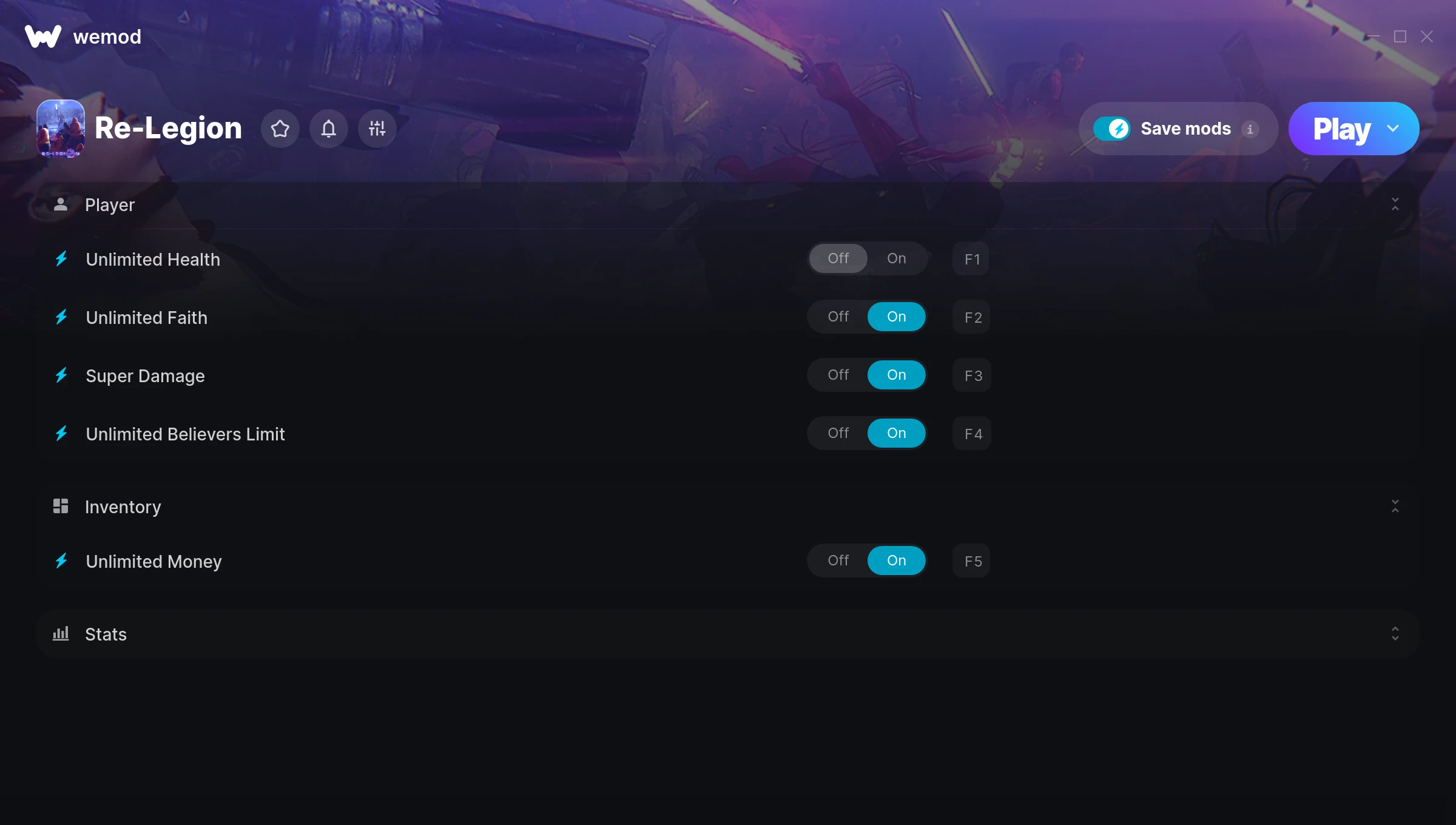The image size is (1456, 825).
Task: Turn on Unlimited Health
Action: pyautogui.click(x=897, y=258)
